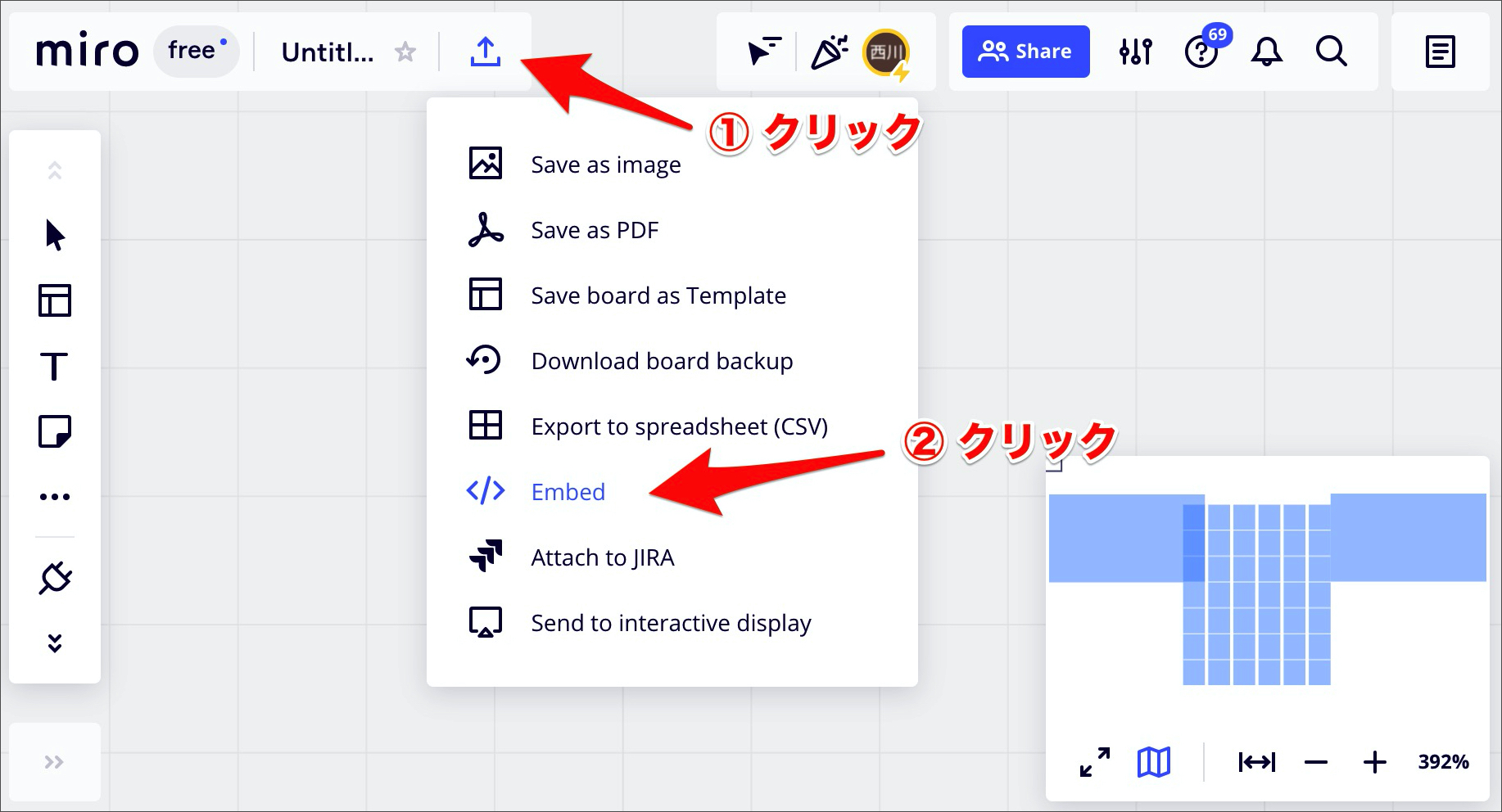Click the blue Share button
Viewport: 1502px width, 812px height.
[x=1025, y=52]
